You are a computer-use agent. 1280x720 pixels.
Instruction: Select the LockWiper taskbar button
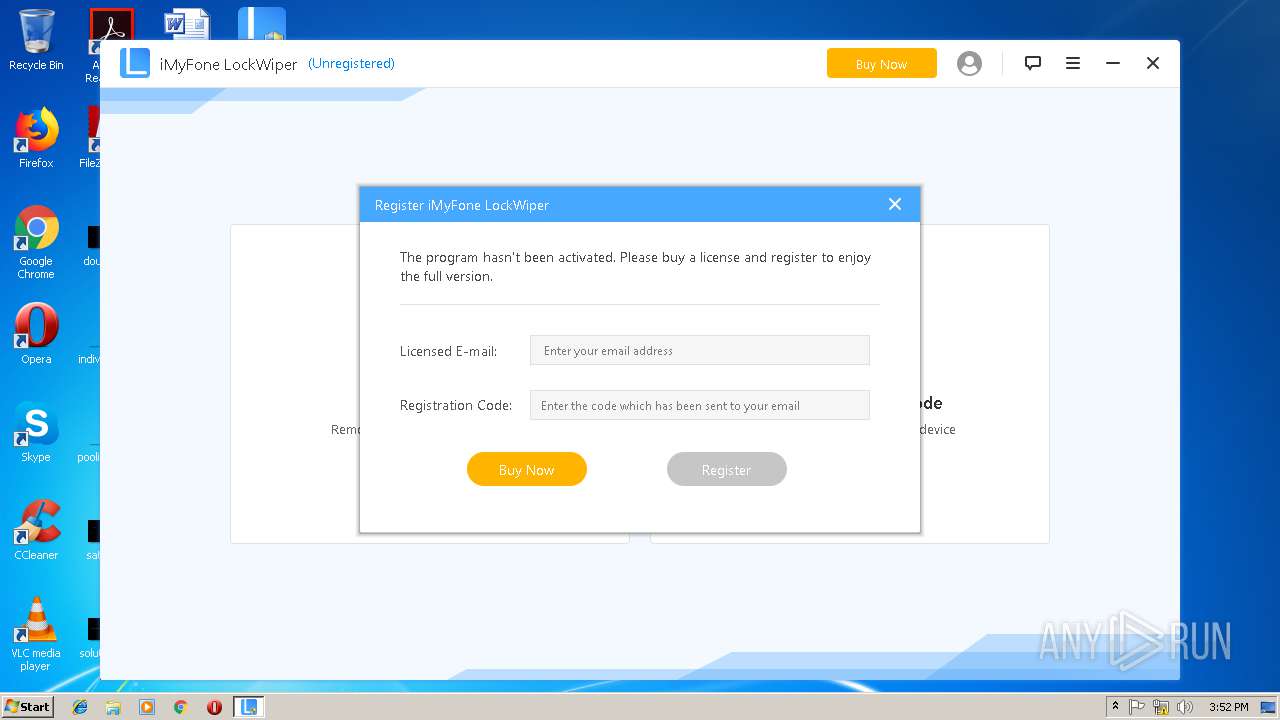coord(249,707)
